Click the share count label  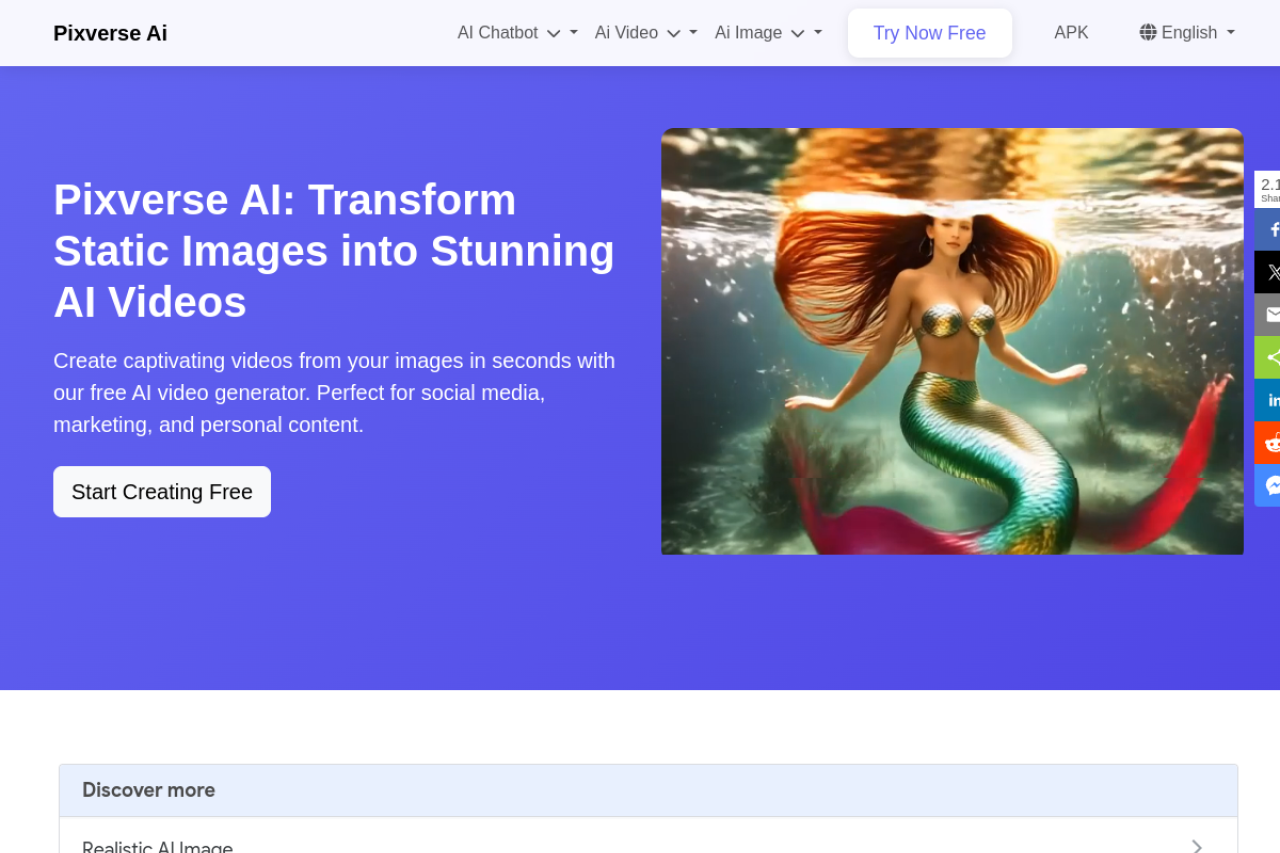[x=1269, y=189]
